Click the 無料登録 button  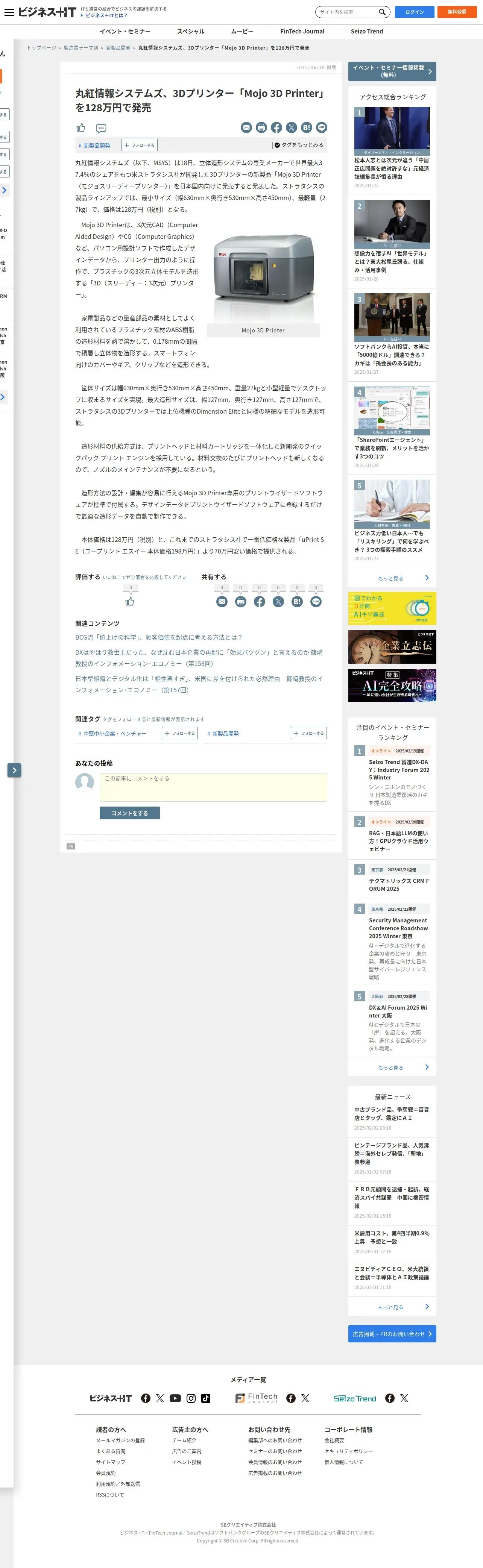(457, 12)
